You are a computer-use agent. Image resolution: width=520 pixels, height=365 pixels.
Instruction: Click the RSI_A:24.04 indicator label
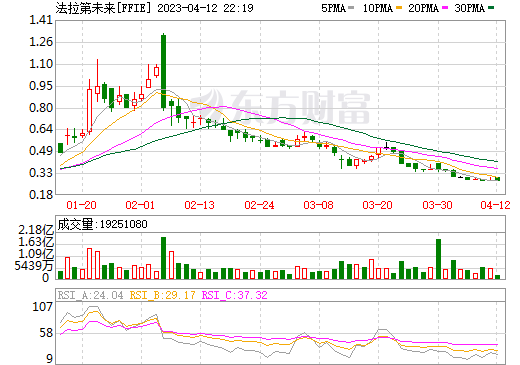point(90,295)
